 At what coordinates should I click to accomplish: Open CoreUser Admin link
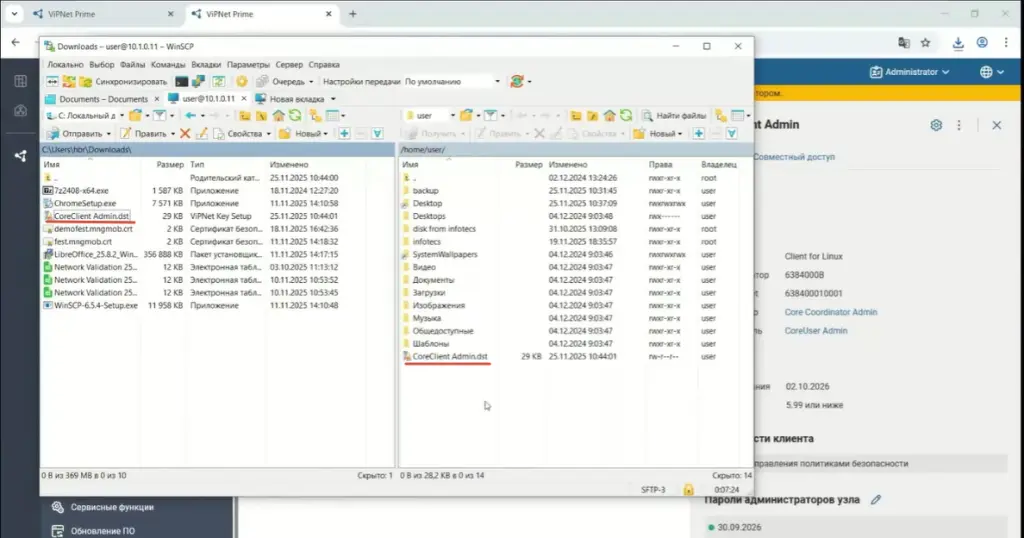click(816, 330)
